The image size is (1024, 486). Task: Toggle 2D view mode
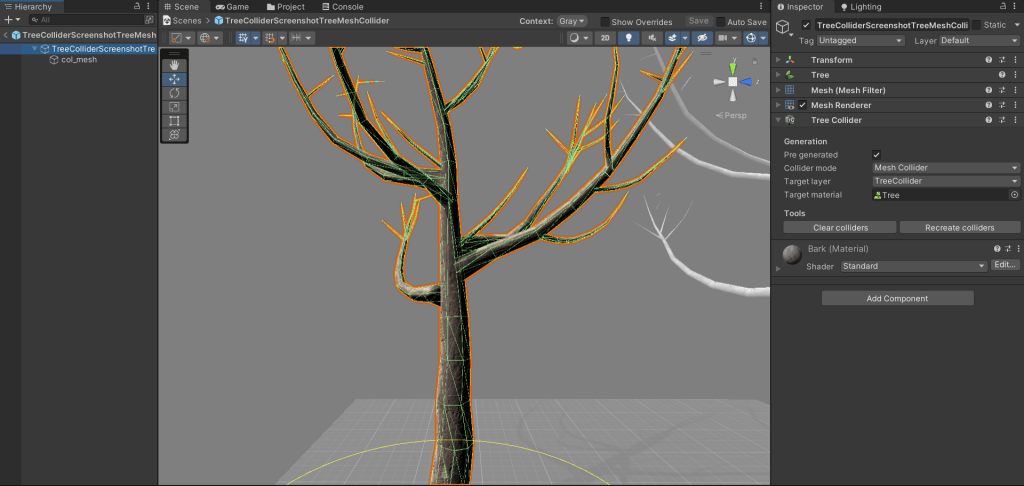click(605, 38)
